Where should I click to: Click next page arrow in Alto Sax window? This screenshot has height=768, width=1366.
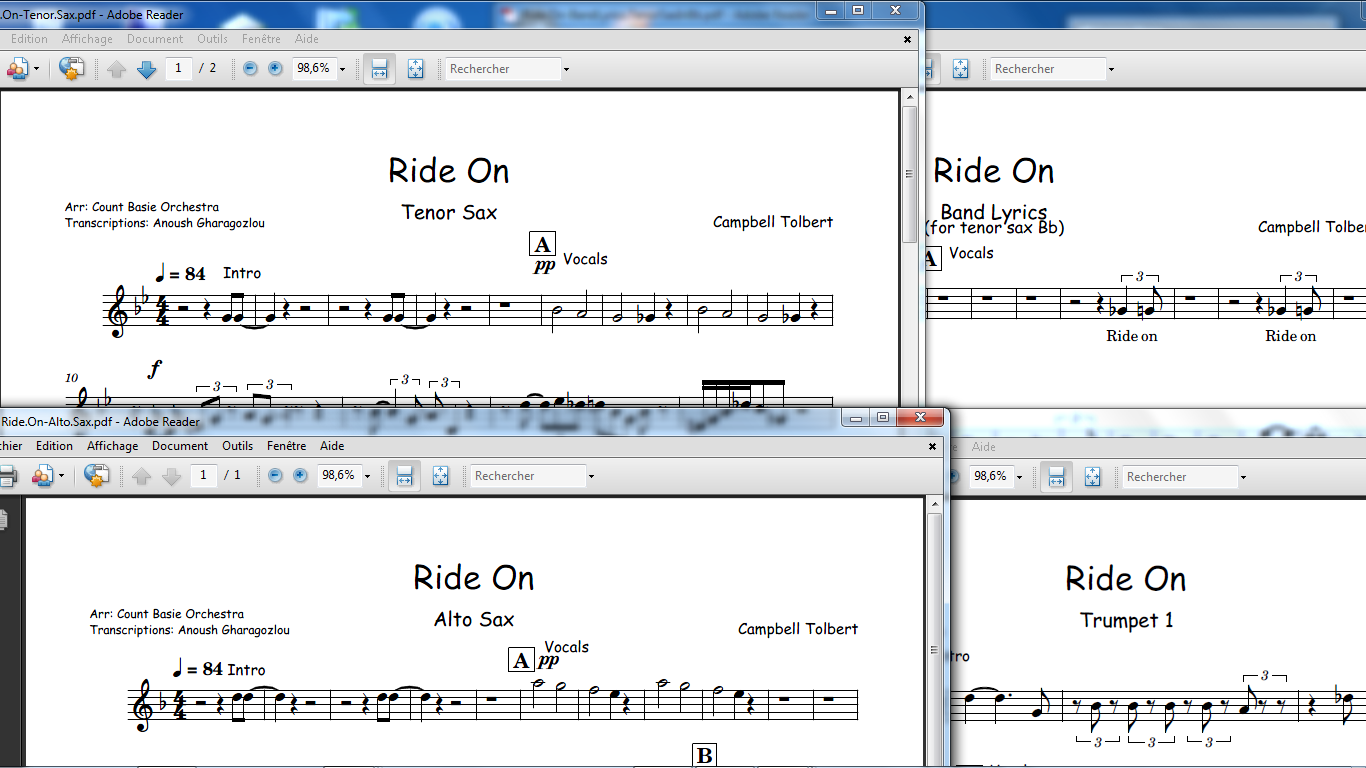(172, 476)
